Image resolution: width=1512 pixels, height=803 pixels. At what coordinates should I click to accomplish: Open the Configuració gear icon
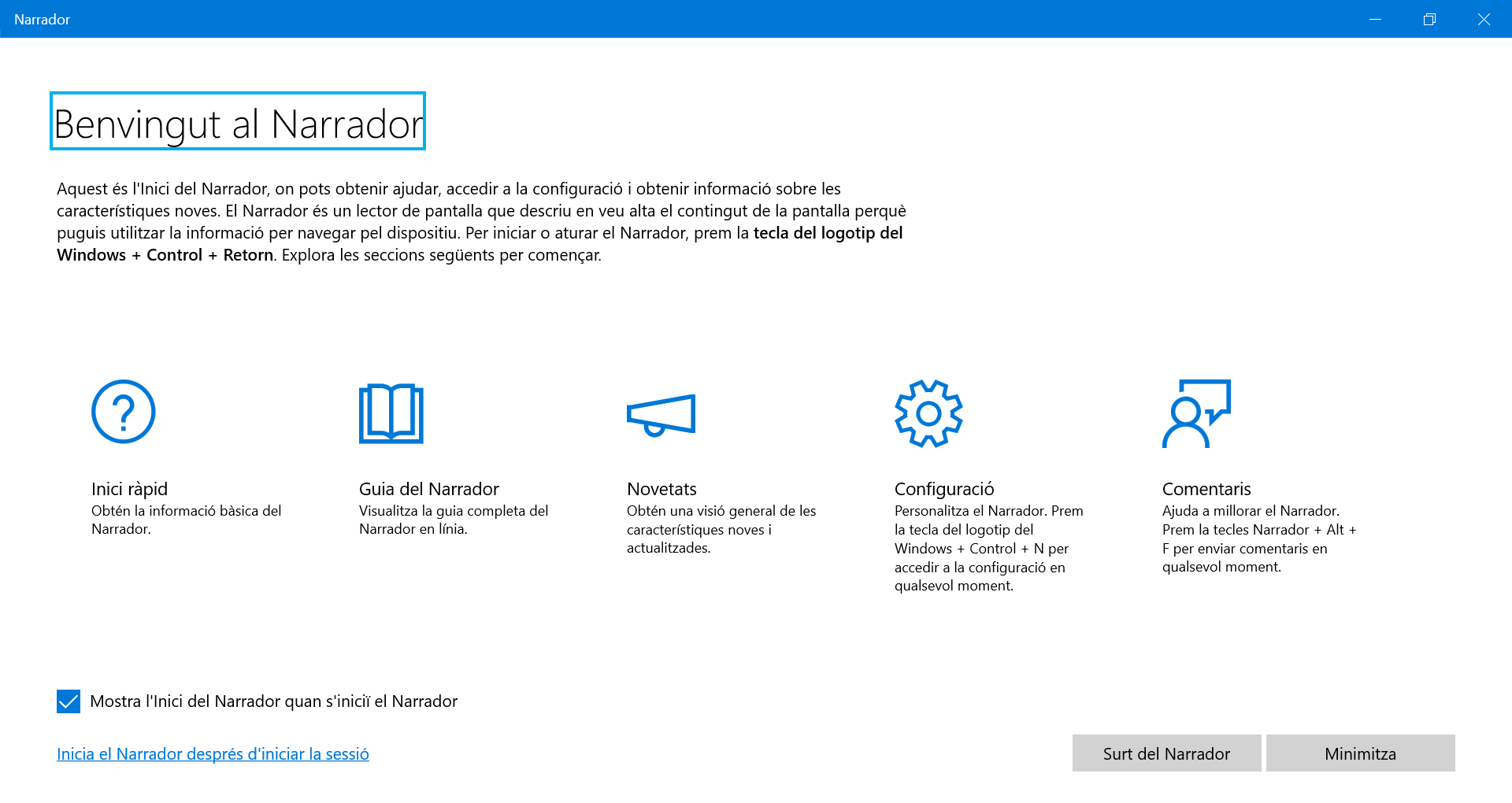pos(928,413)
